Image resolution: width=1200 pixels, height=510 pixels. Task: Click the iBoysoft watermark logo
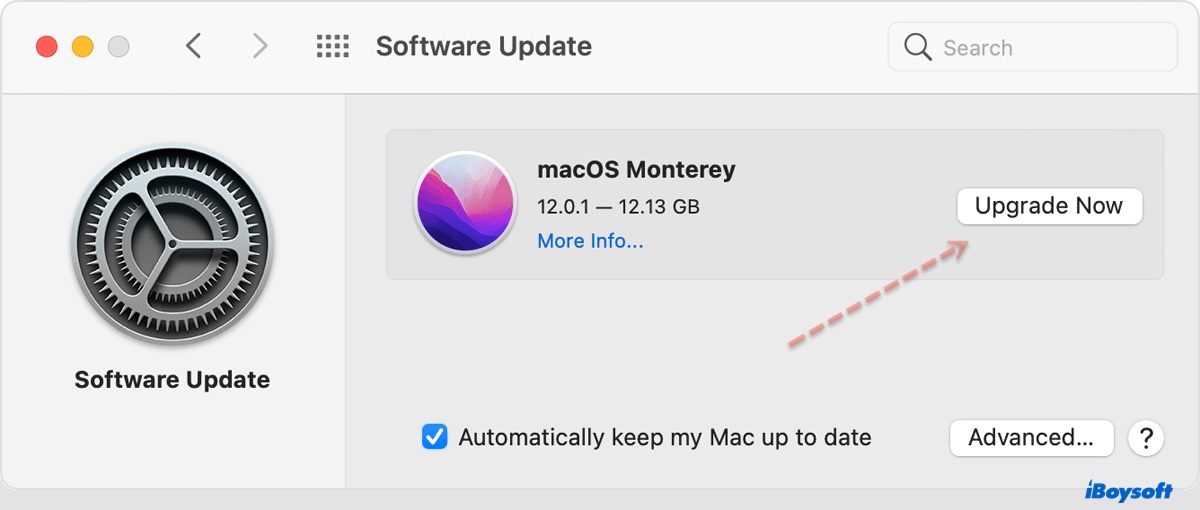click(x=1128, y=490)
